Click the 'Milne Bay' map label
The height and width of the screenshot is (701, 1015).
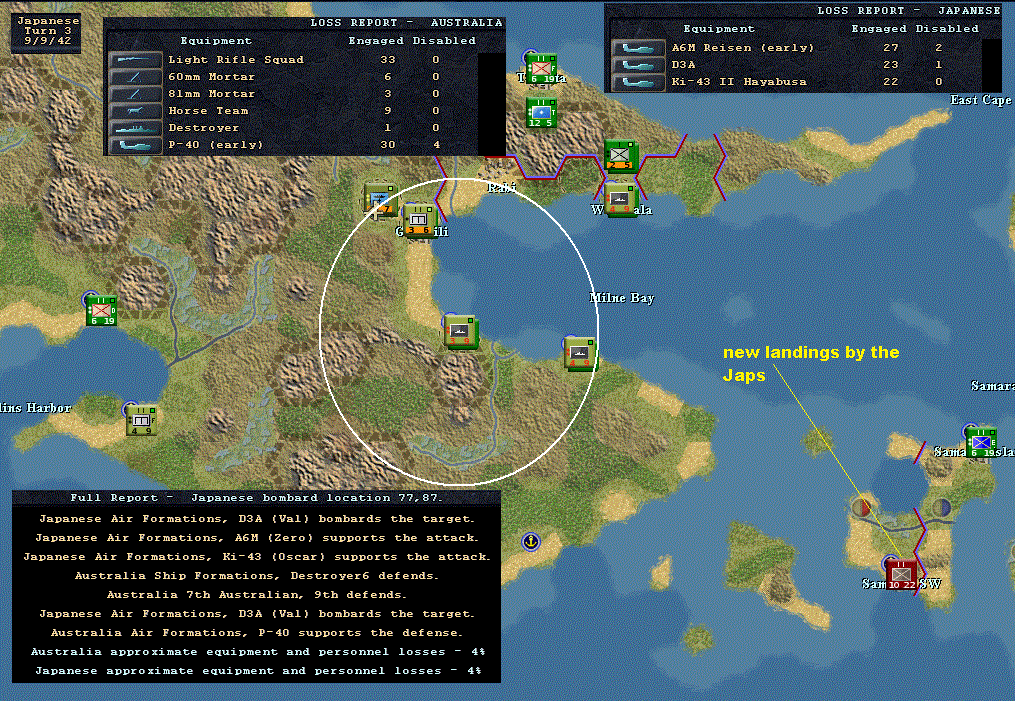(621, 298)
